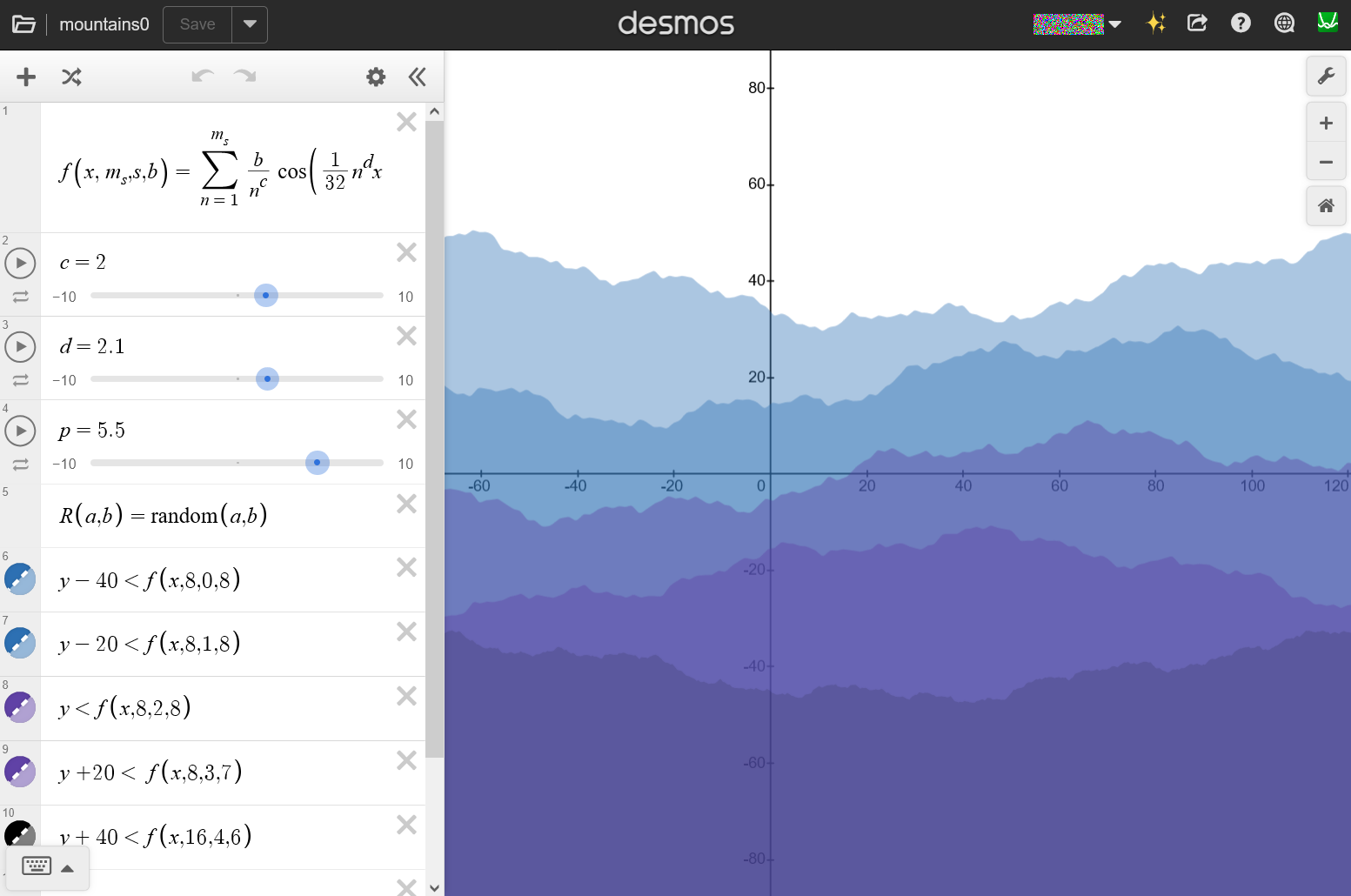1351x896 pixels.
Task: Delete the p = 5.5 slider expression
Action: (x=406, y=419)
